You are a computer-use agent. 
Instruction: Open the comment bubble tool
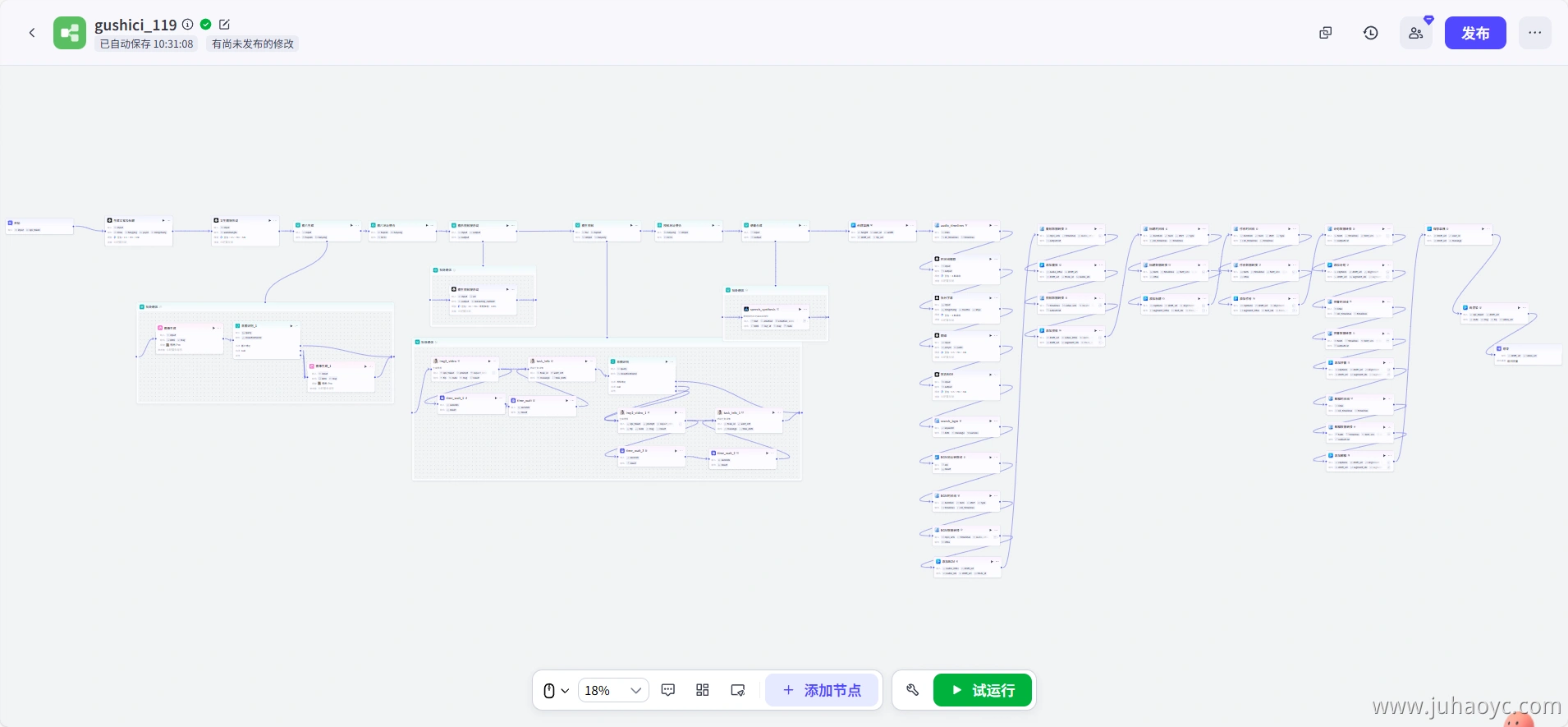[x=668, y=690]
